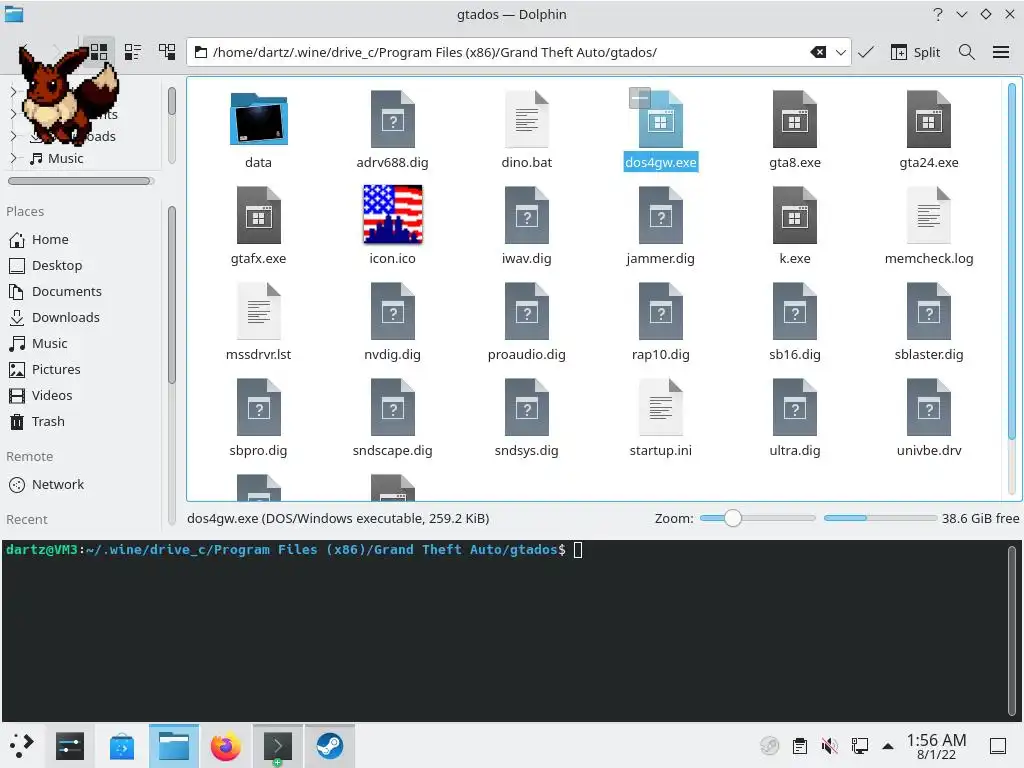Image resolution: width=1024 pixels, height=768 pixels.
Task: Click the Split view button
Action: tap(915, 52)
